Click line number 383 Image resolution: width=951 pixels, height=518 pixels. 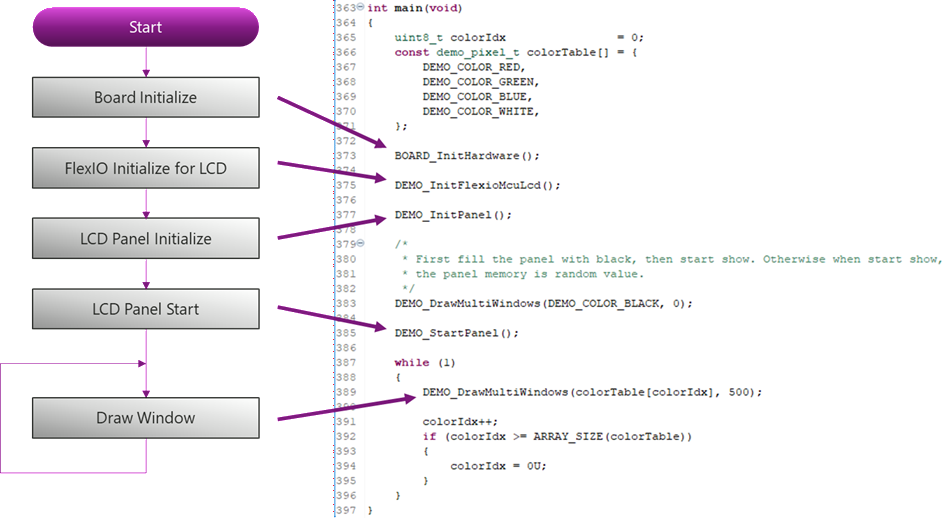click(346, 304)
